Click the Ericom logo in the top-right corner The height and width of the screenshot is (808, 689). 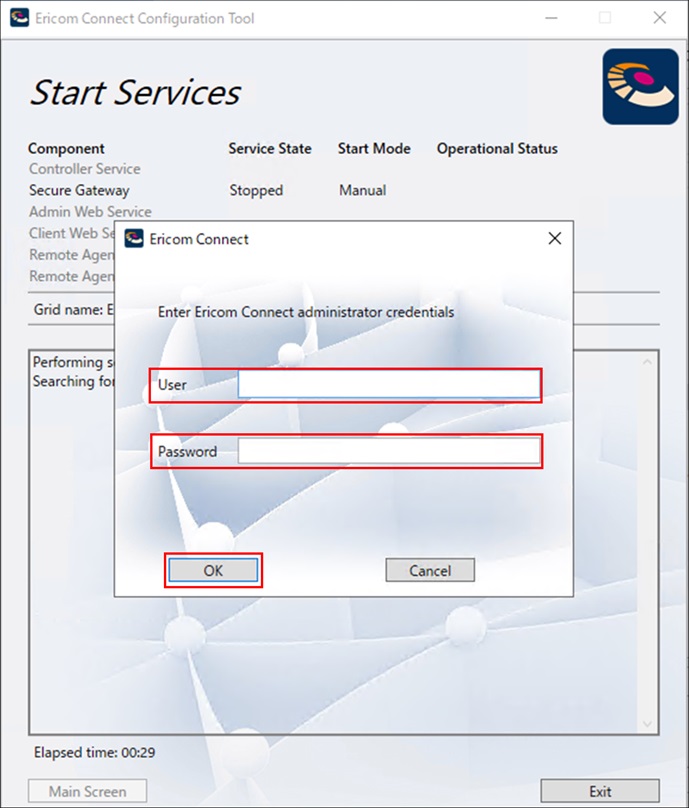(640, 87)
